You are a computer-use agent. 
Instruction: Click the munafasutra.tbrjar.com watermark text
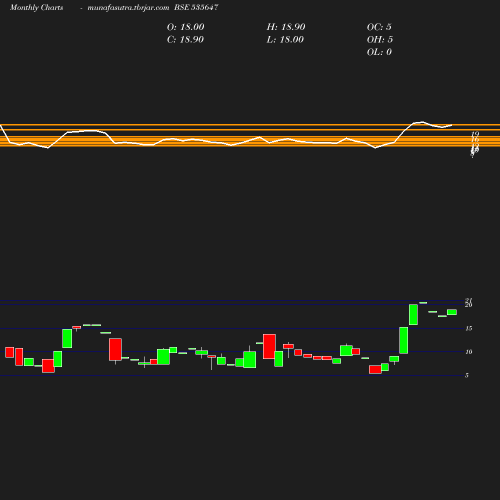[x=128, y=7]
